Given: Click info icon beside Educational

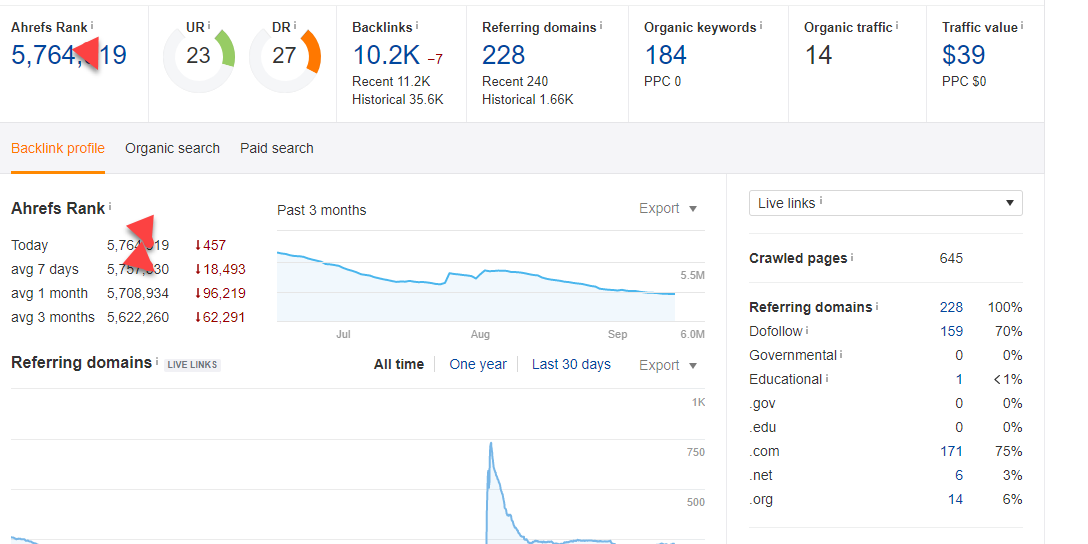Looking at the screenshot, I should coord(826,378).
